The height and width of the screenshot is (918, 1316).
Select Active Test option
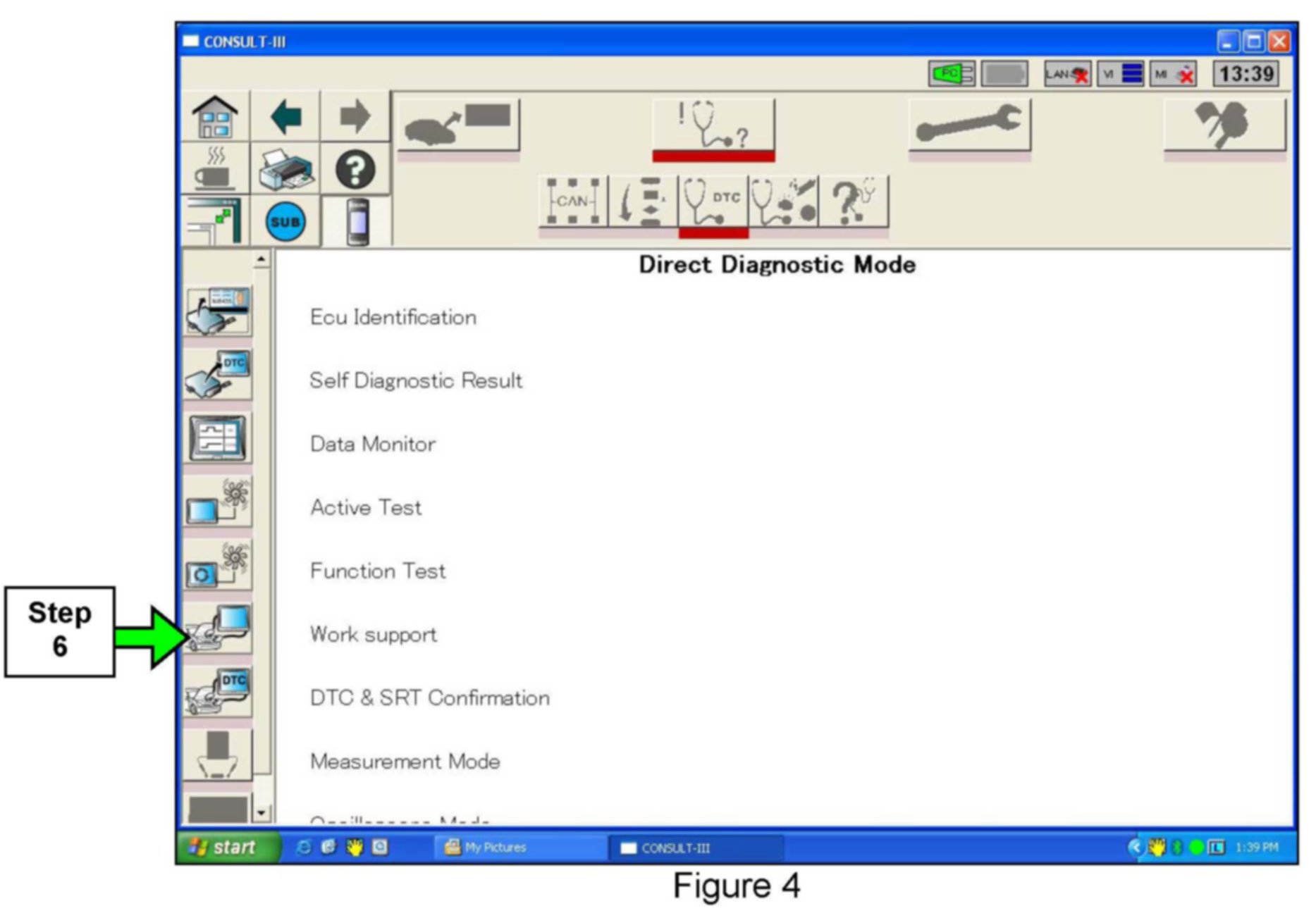pyautogui.click(x=366, y=507)
